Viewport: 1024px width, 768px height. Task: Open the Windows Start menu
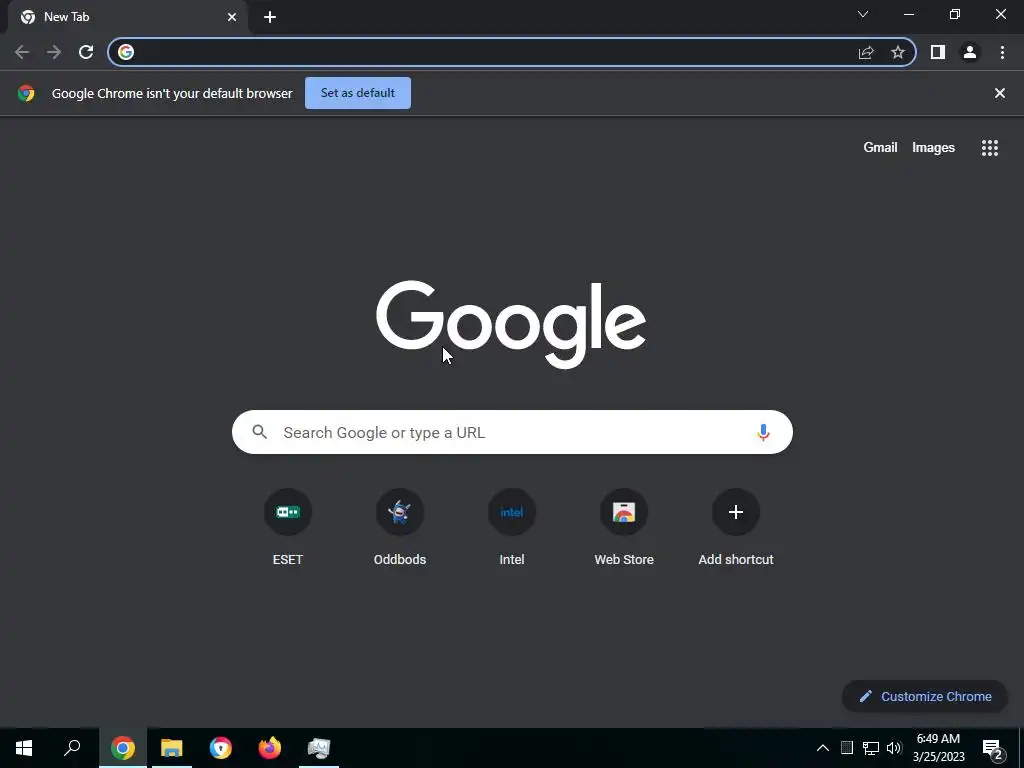pyautogui.click(x=24, y=748)
